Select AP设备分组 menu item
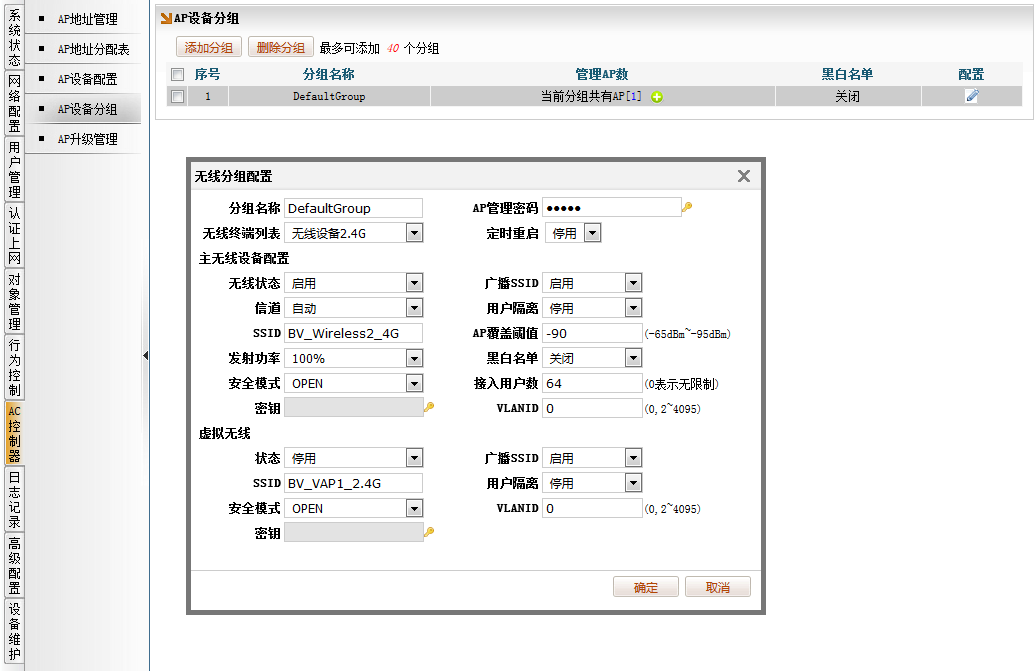This screenshot has height=671, width=1036. pyautogui.click(x=84, y=109)
